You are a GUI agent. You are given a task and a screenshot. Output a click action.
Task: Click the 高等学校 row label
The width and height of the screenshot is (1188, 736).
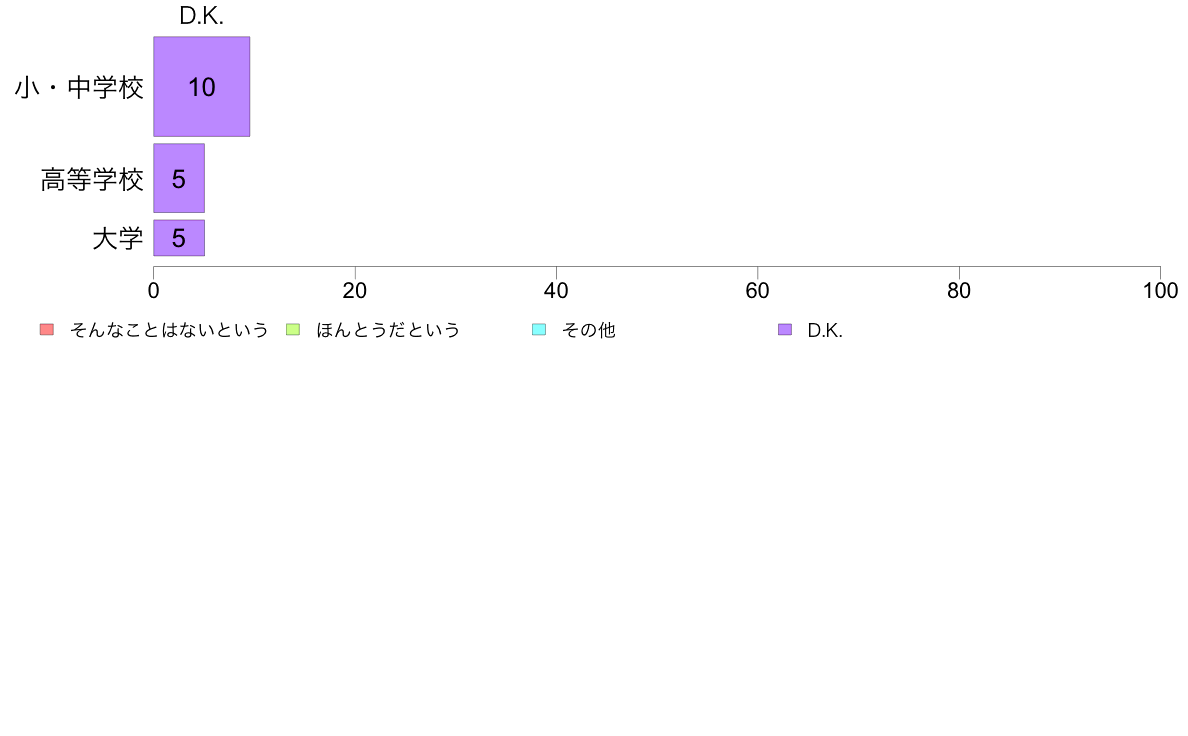(92, 180)
